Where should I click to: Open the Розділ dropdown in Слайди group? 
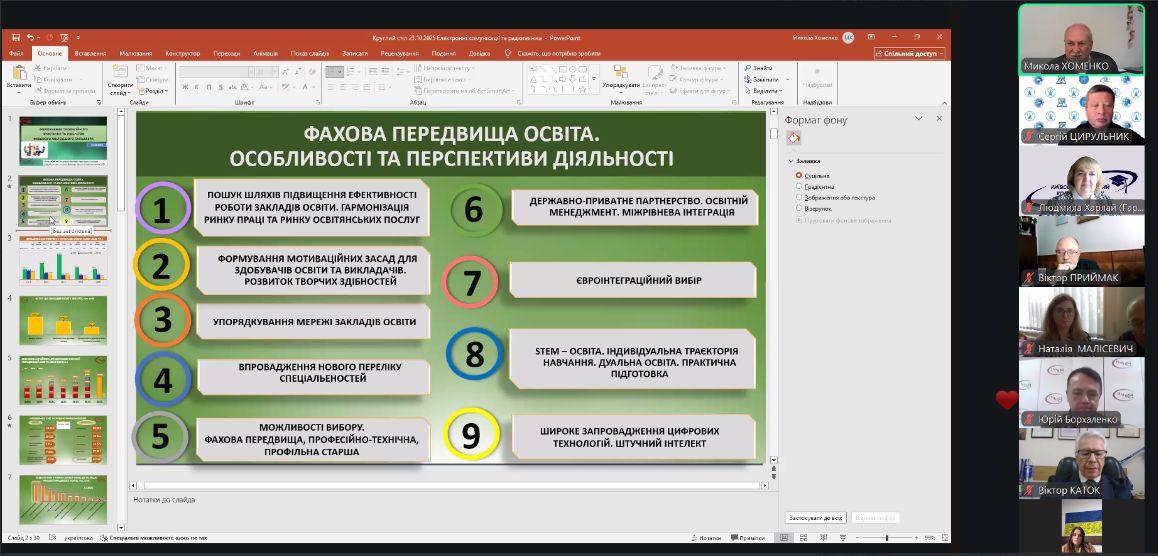click(153, 91)
